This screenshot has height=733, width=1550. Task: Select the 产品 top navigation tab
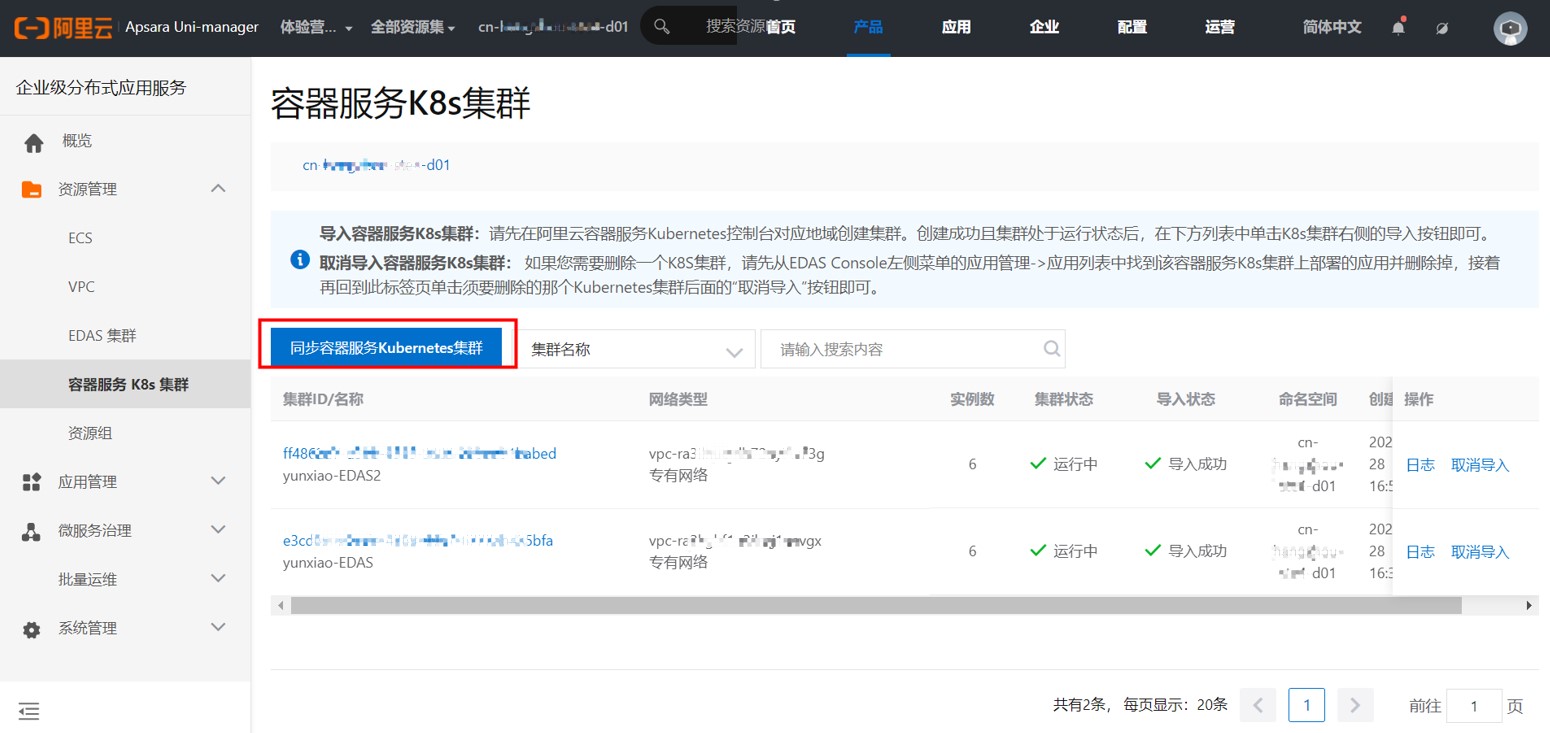coord(868,27)
